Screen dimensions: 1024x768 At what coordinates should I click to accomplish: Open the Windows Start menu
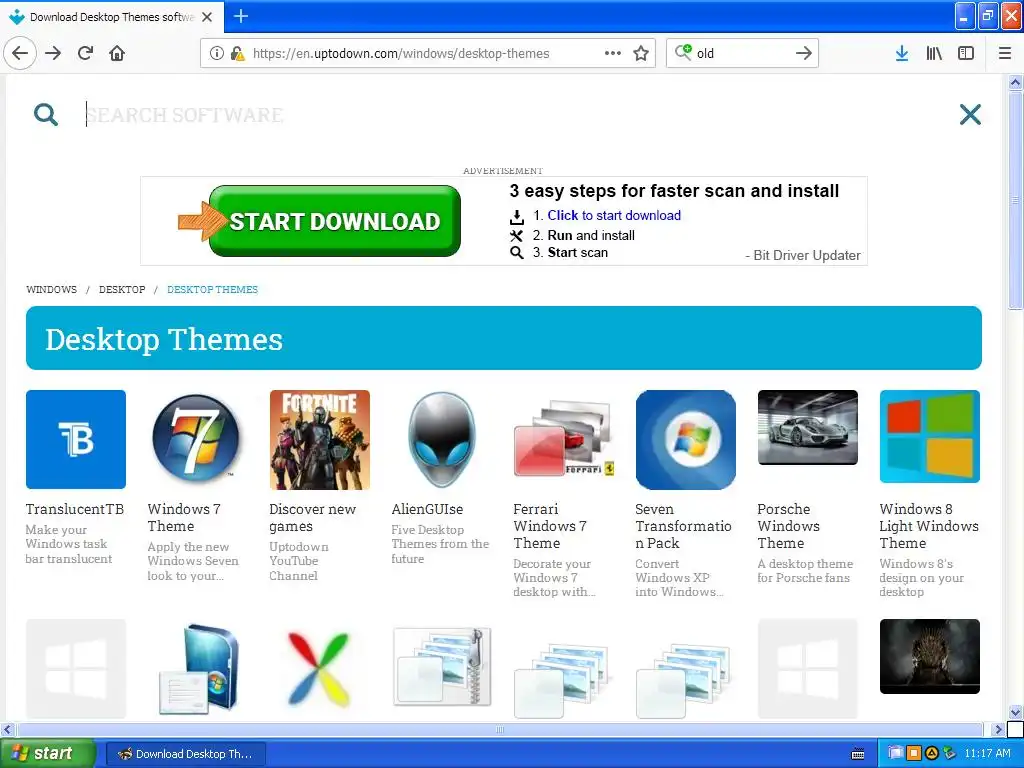46,754
